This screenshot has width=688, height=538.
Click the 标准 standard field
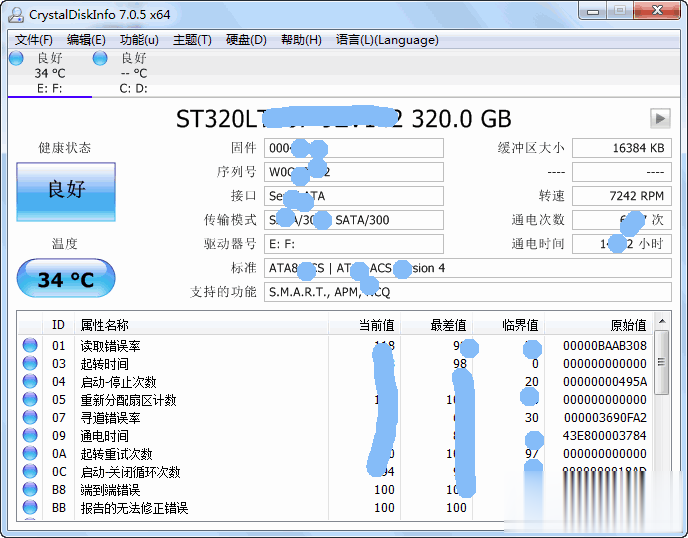click(x=468, y=268)
